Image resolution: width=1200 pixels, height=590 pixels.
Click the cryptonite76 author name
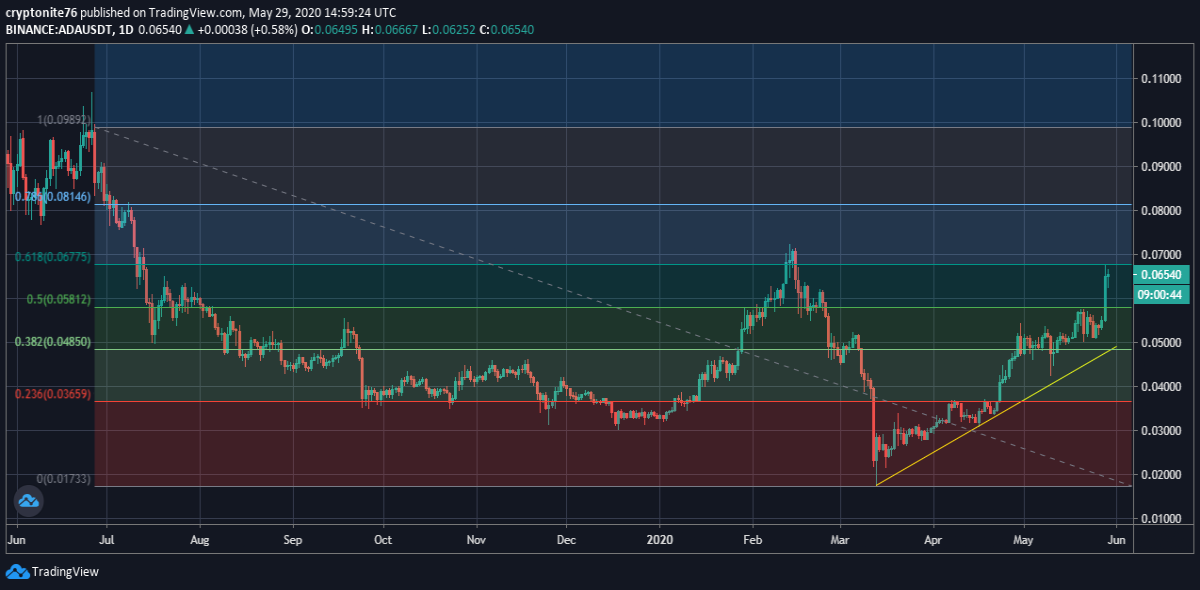[40, 14]
